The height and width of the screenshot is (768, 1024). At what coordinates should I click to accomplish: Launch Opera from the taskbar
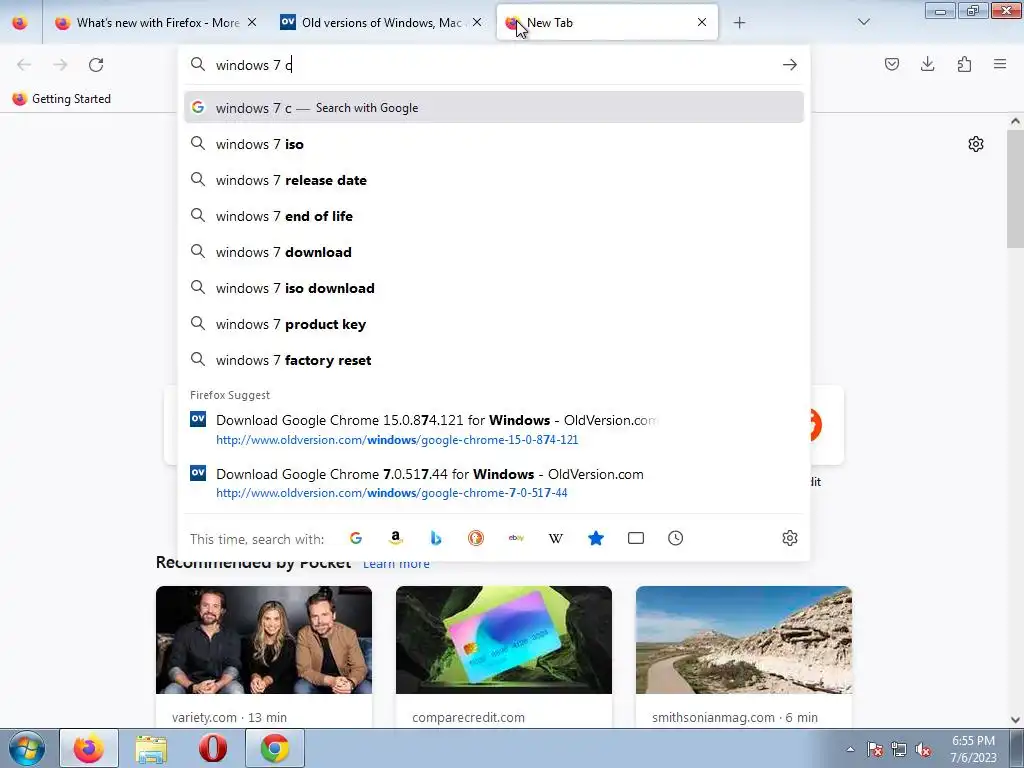213,748
